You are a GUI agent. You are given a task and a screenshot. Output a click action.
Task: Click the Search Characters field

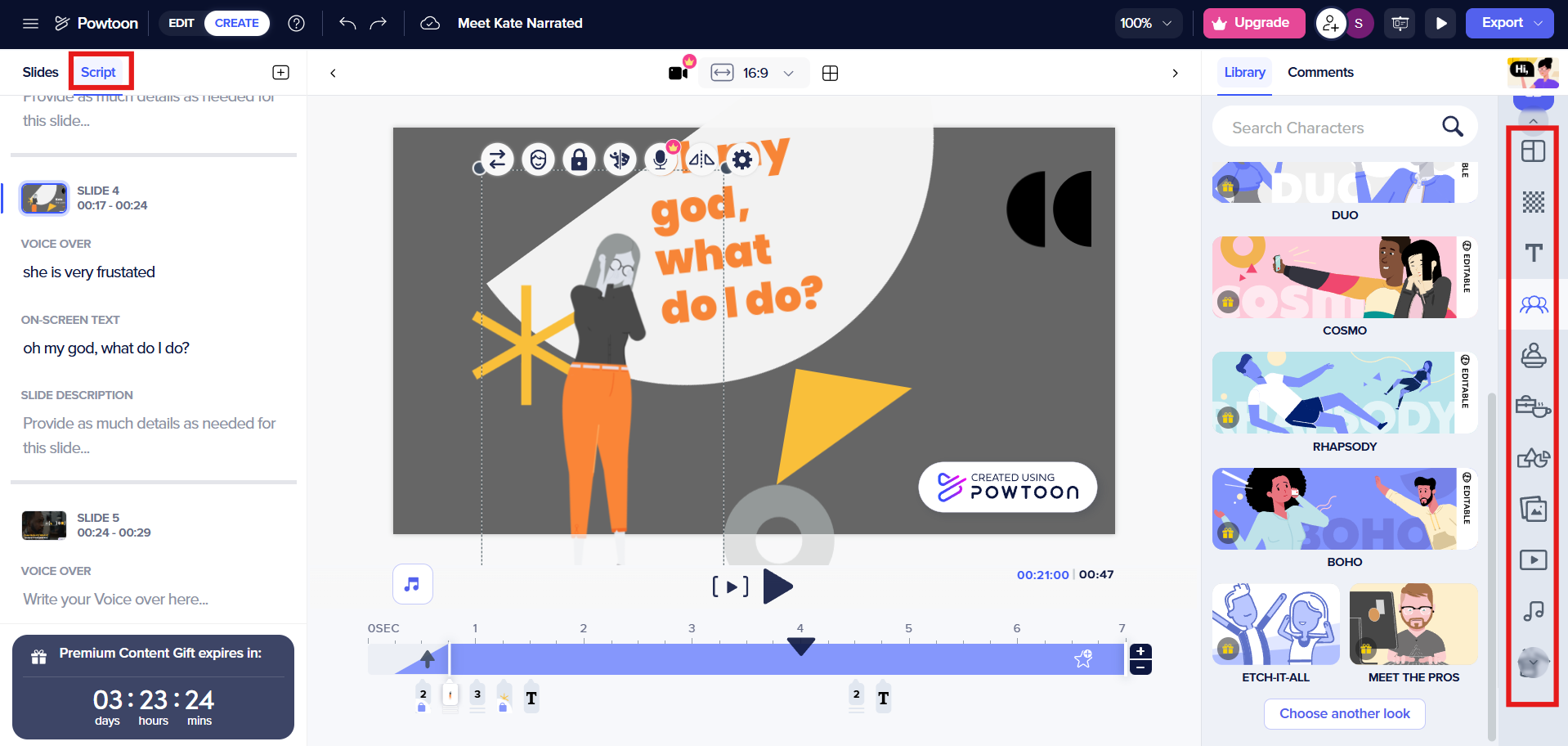[x=1345, y=127]
